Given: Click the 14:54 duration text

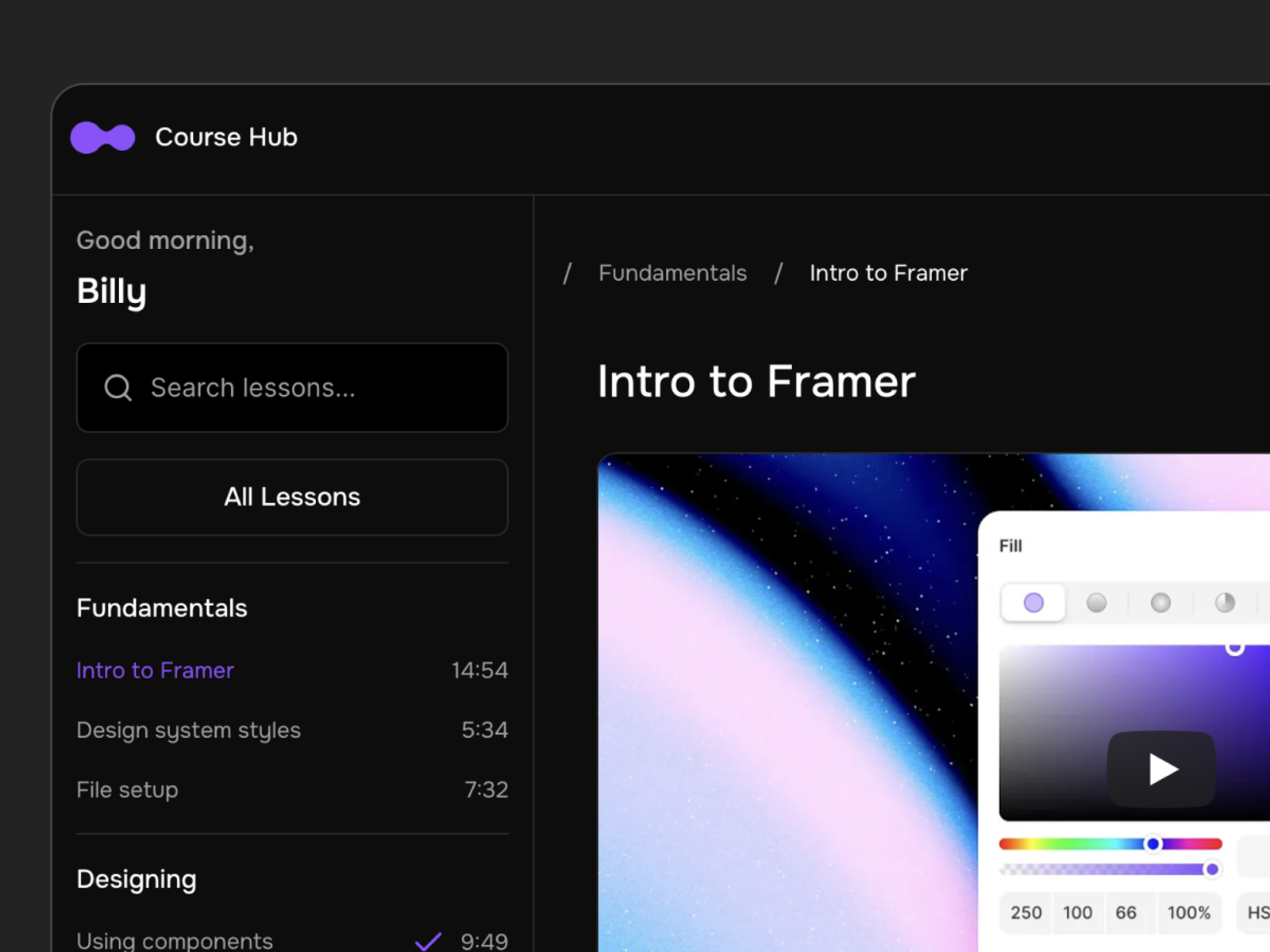Looking at the screenshot, I should coord(479,670).
